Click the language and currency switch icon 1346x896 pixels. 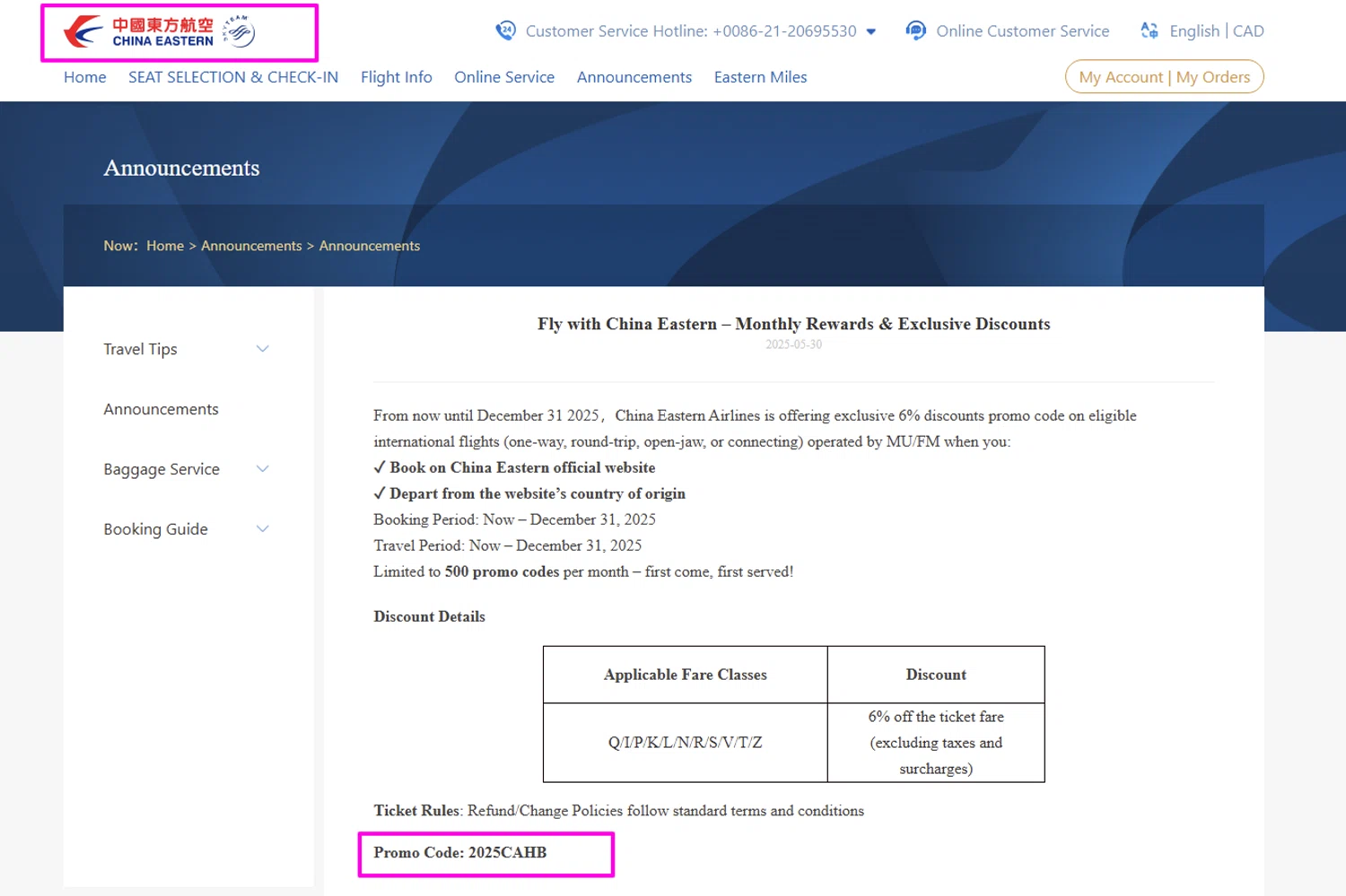(x=1149, y=30)
